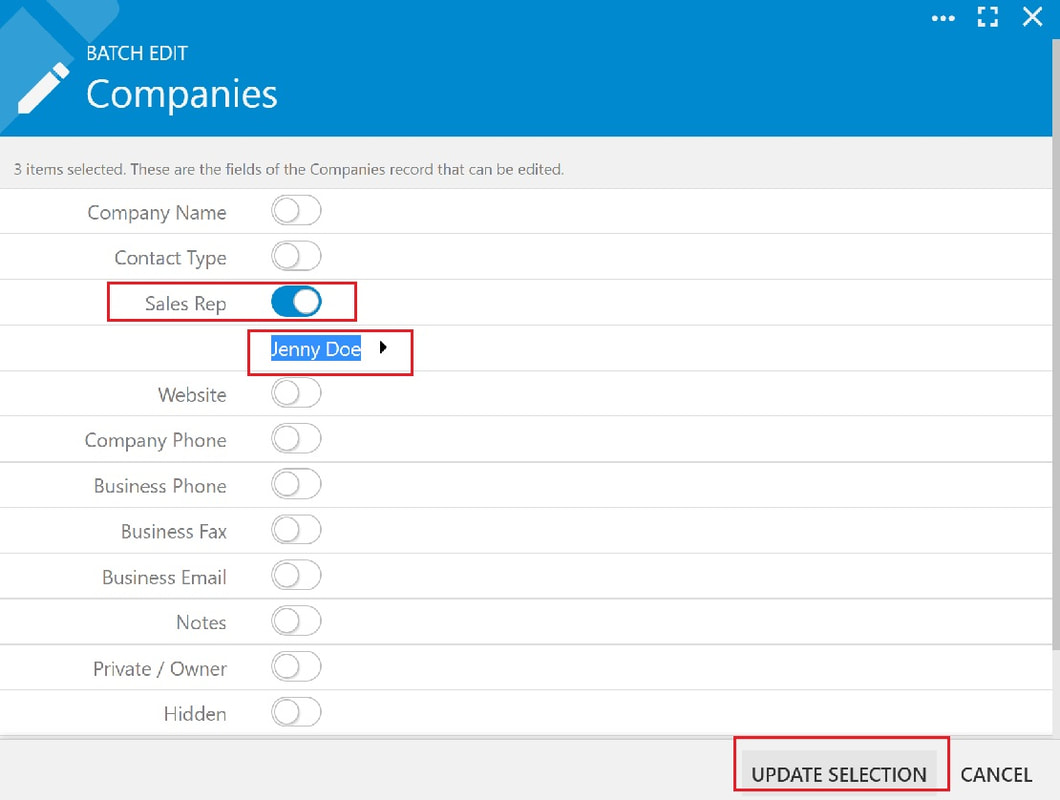Enable the Hidden toggle
Image resolution: width=1060 pixels, height=800 pixels.
(296, 712)
